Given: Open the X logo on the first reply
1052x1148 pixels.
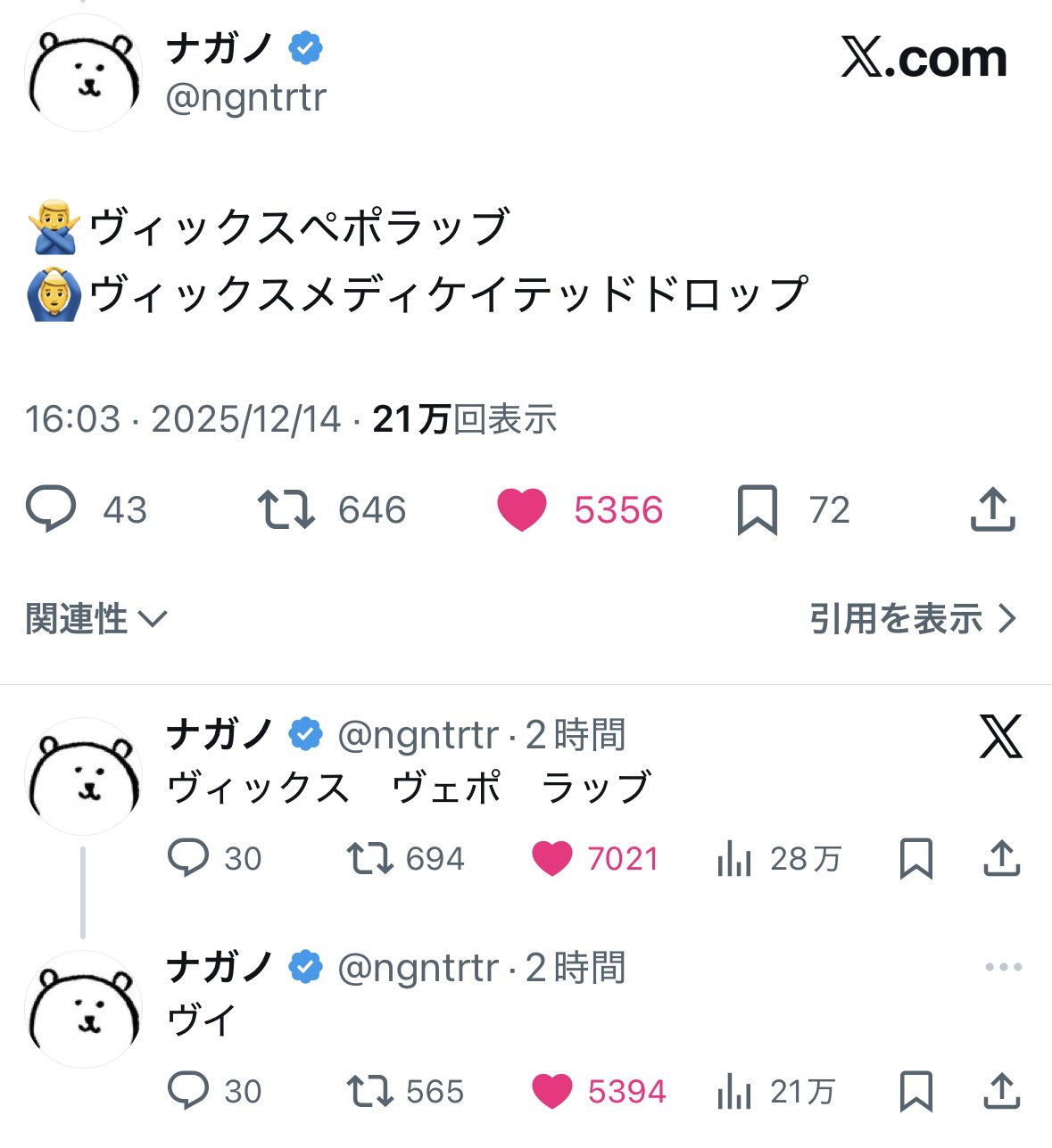Looking at the screenshot, I should click(x=1000, y=737).
